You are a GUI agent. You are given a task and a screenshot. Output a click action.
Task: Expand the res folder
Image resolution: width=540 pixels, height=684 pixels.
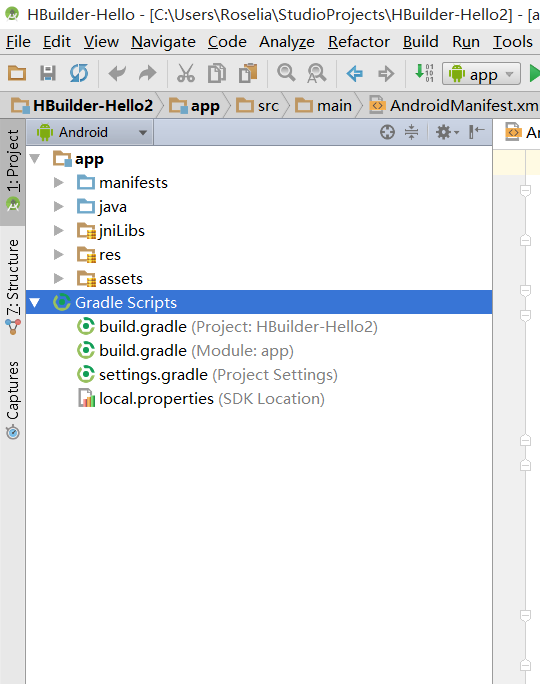coord(58,254)
